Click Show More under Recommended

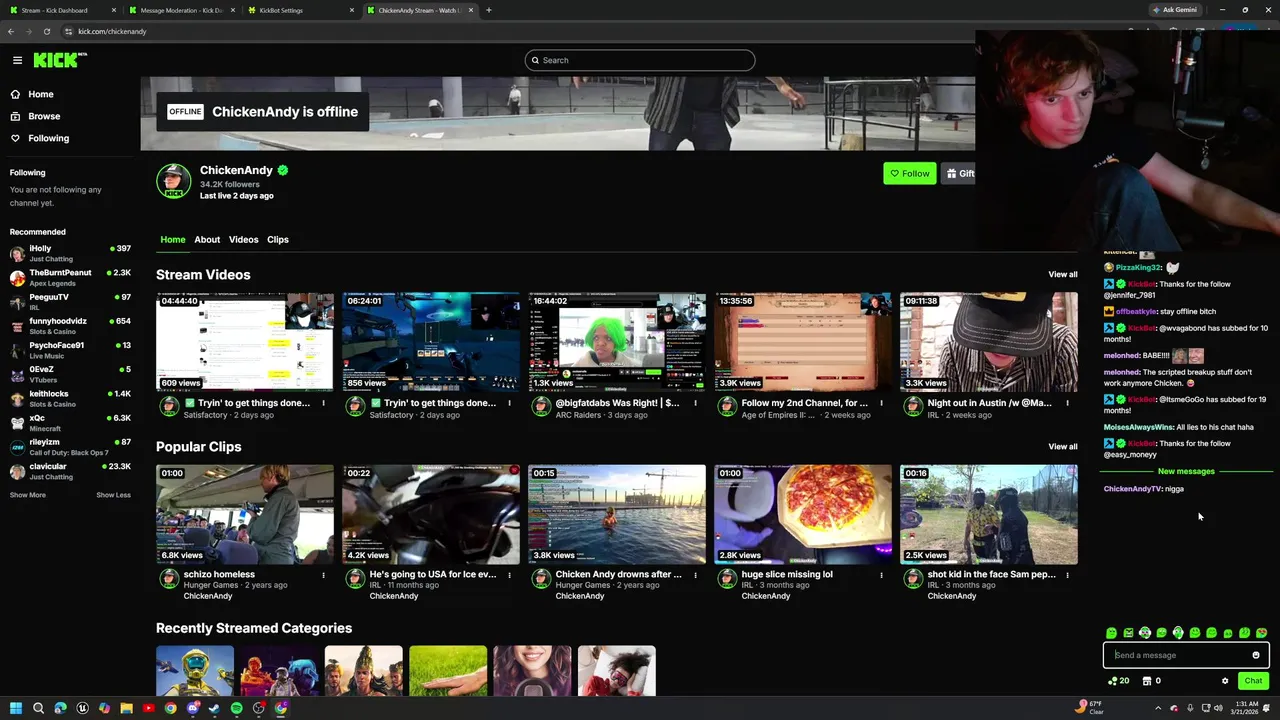pos(28,495)
